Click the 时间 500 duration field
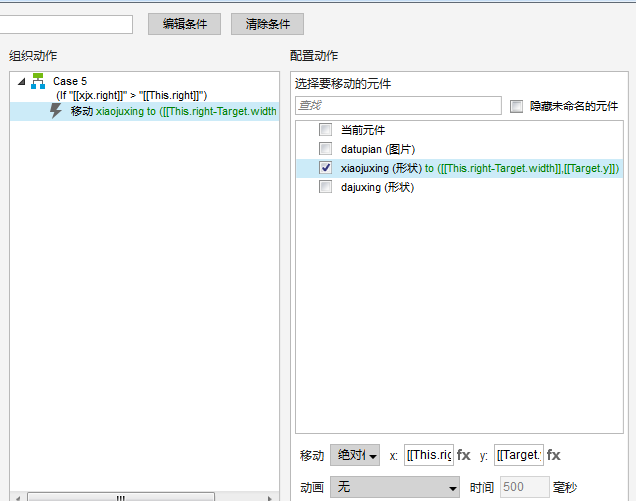 tap(525, 487)
